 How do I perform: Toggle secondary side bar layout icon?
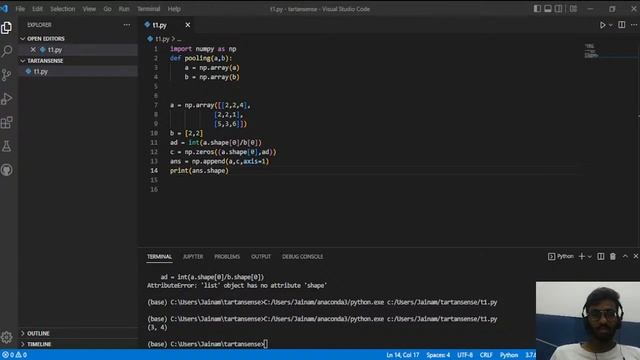pyautogui.click(x=558, y=9)
